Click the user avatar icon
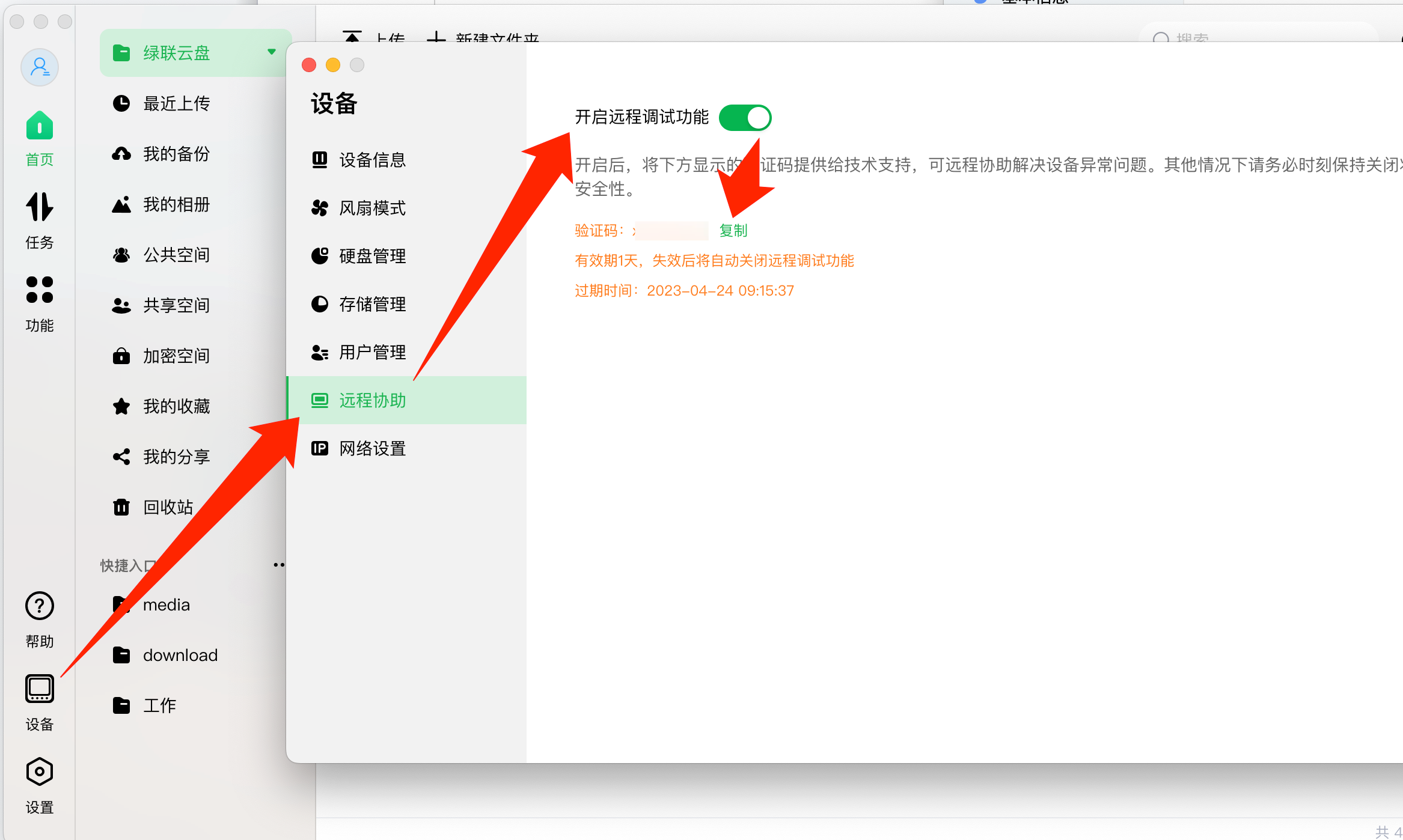 pos(39,67)
